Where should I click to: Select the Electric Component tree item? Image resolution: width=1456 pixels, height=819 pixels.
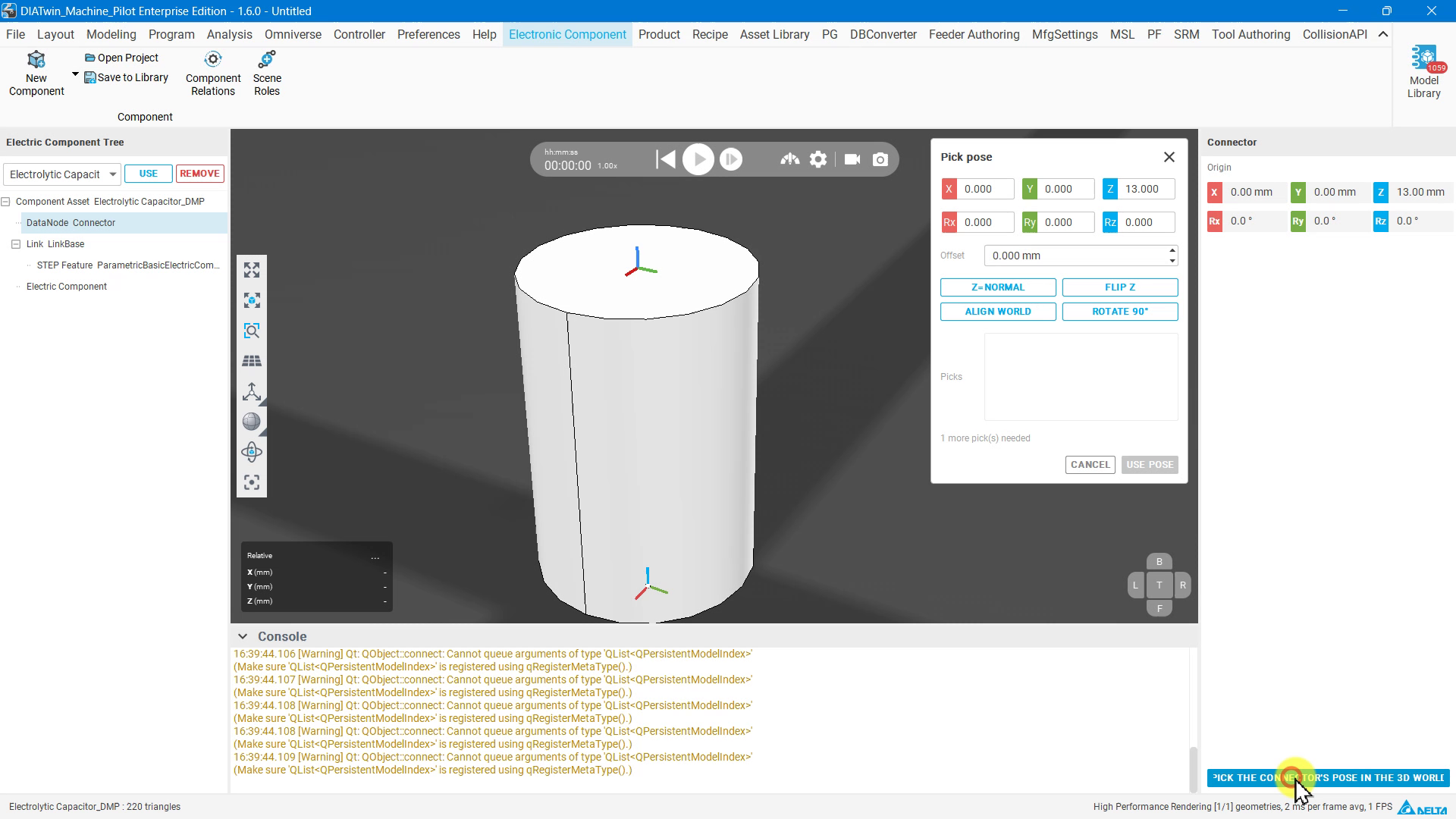[67, 287]
